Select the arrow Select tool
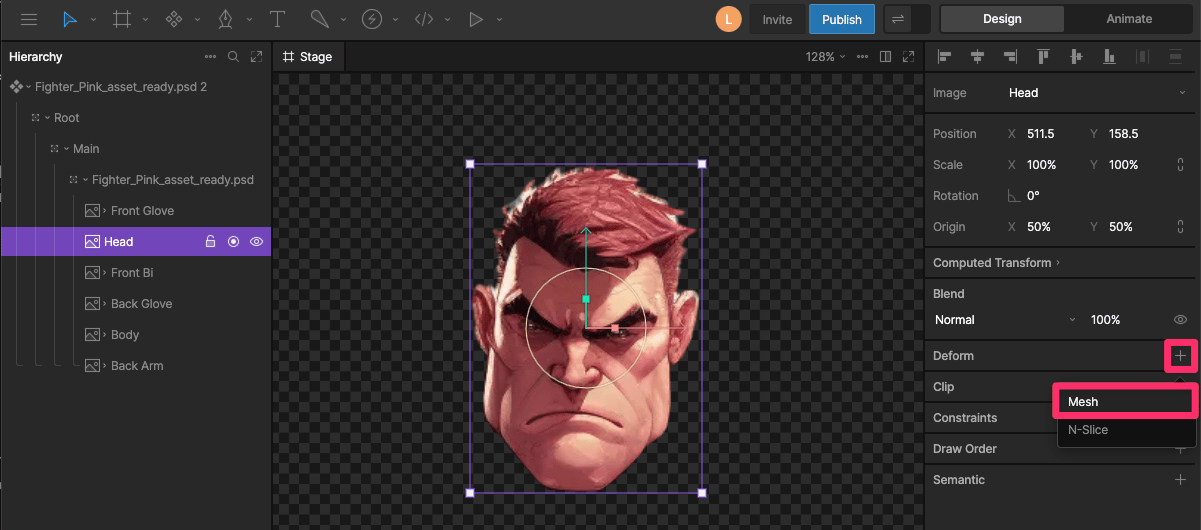 point(69,19)
